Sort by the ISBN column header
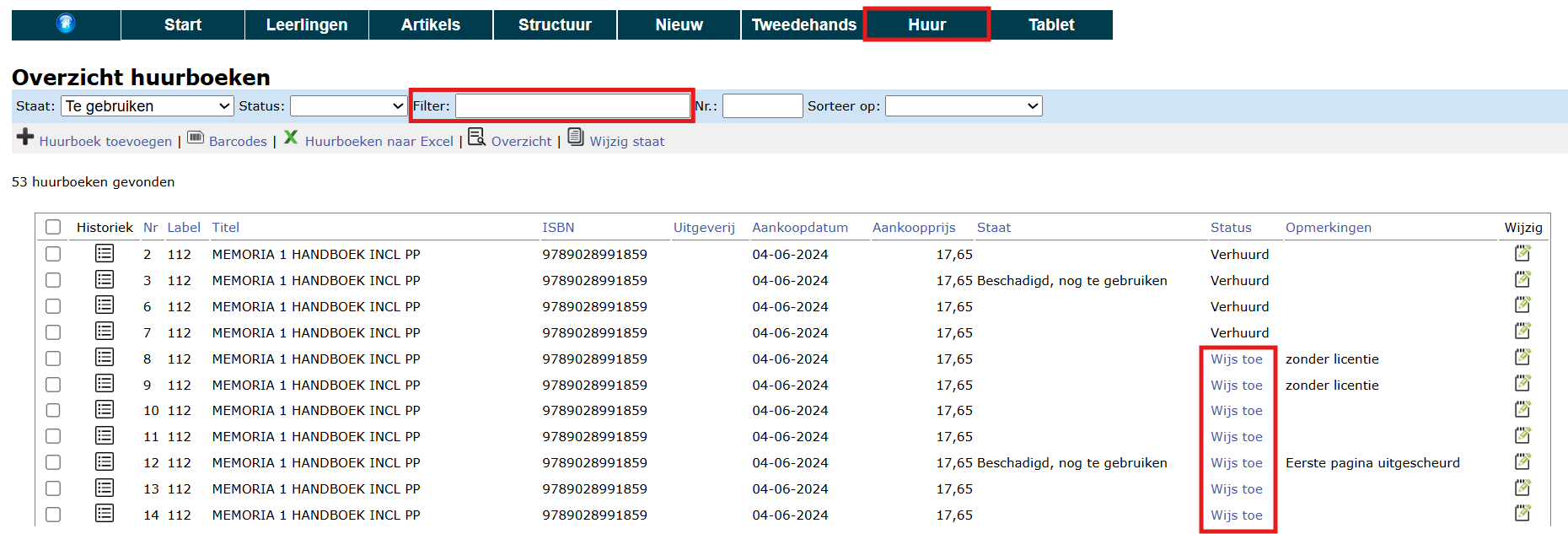 click(558, 228)
